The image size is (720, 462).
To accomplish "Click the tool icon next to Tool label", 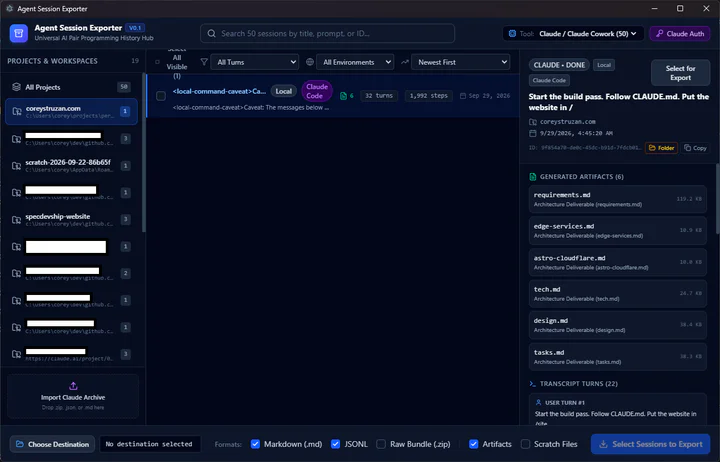I will pos(512,34).
